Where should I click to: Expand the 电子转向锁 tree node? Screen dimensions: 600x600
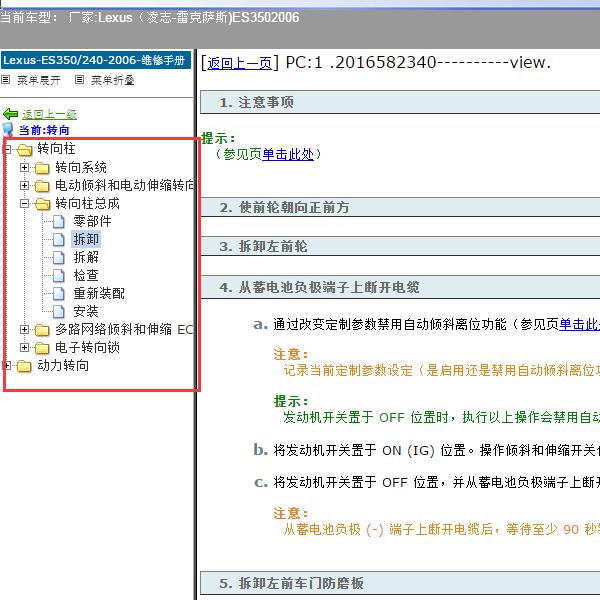pos(24,347)
